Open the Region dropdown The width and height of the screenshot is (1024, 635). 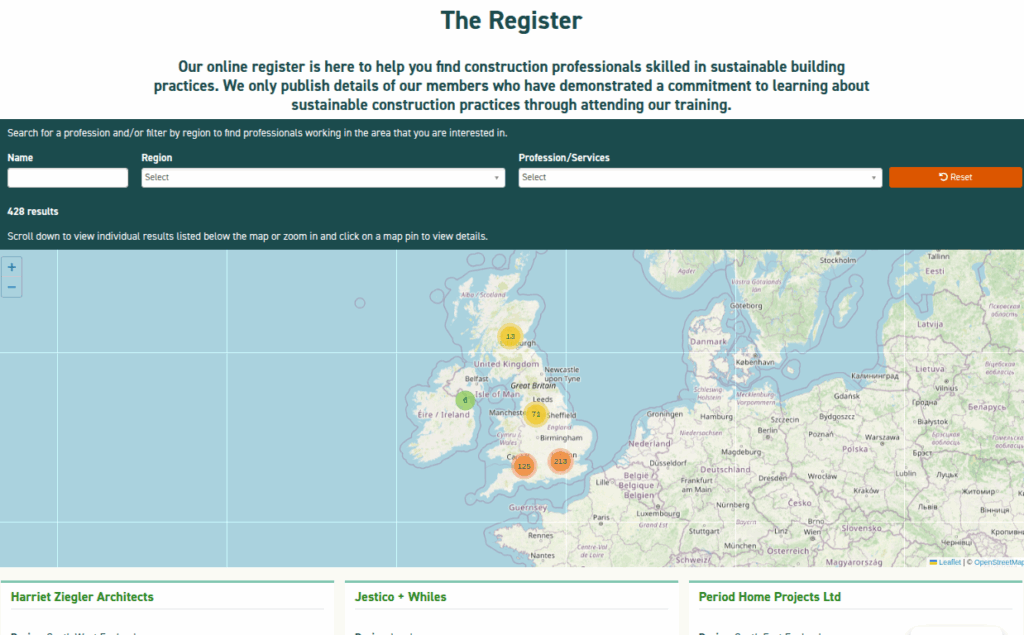tap(320, 177)
